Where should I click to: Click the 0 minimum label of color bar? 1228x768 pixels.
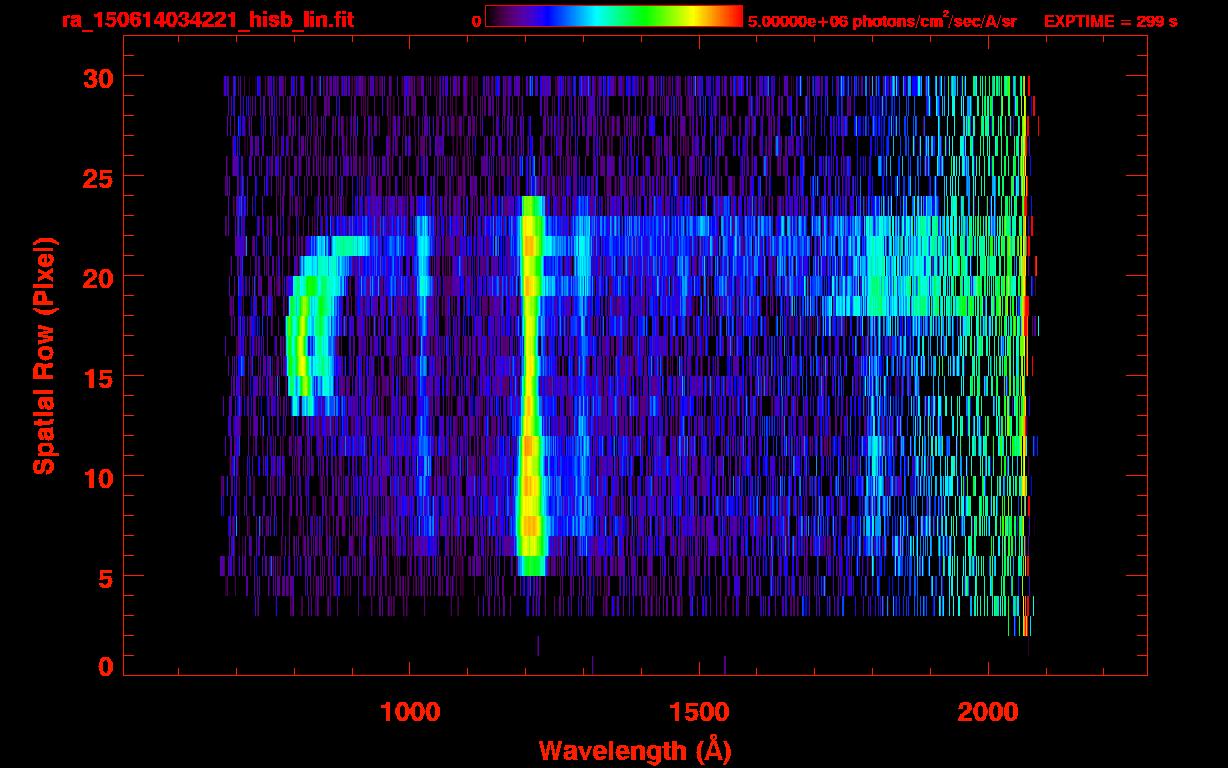point(476,21)
